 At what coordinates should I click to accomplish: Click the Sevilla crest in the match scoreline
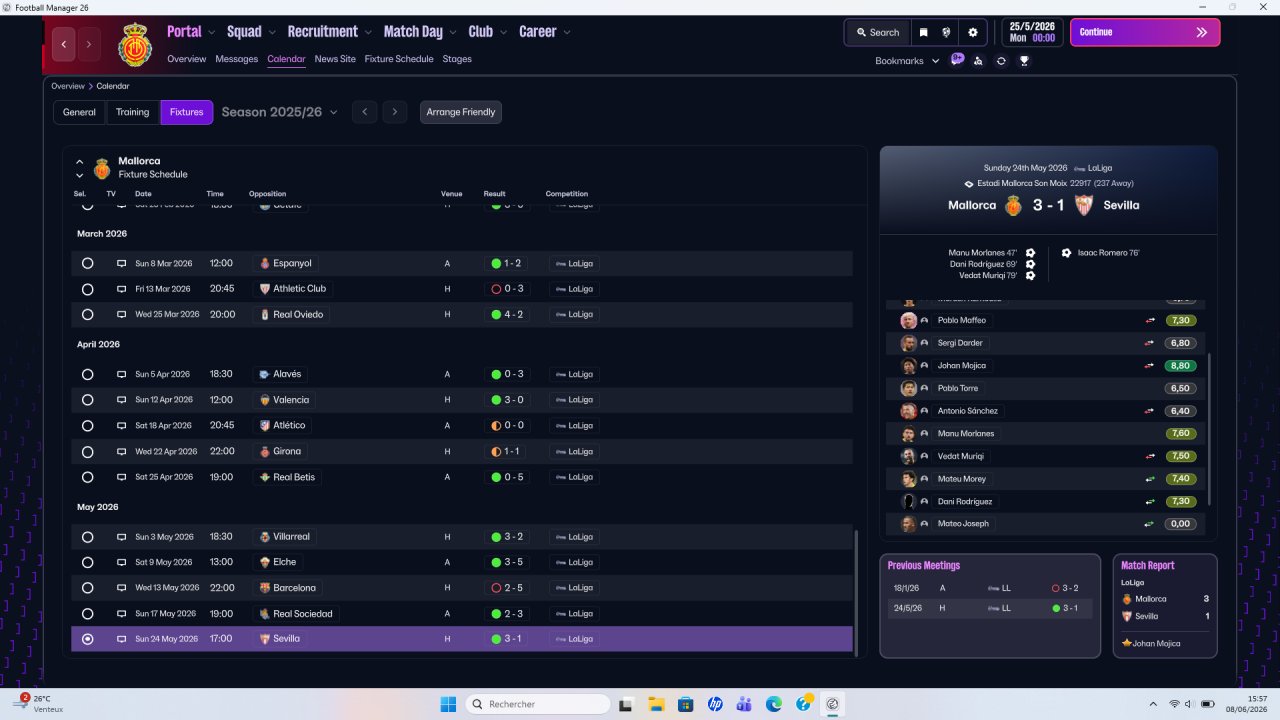click(1083, 205)
